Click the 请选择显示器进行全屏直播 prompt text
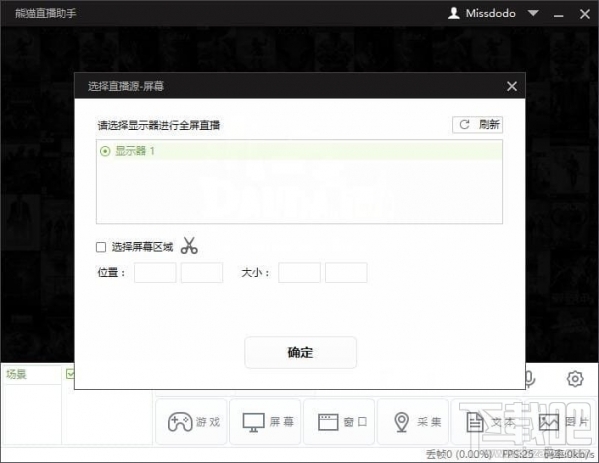599x463 pixels. (x=159, y=125)
